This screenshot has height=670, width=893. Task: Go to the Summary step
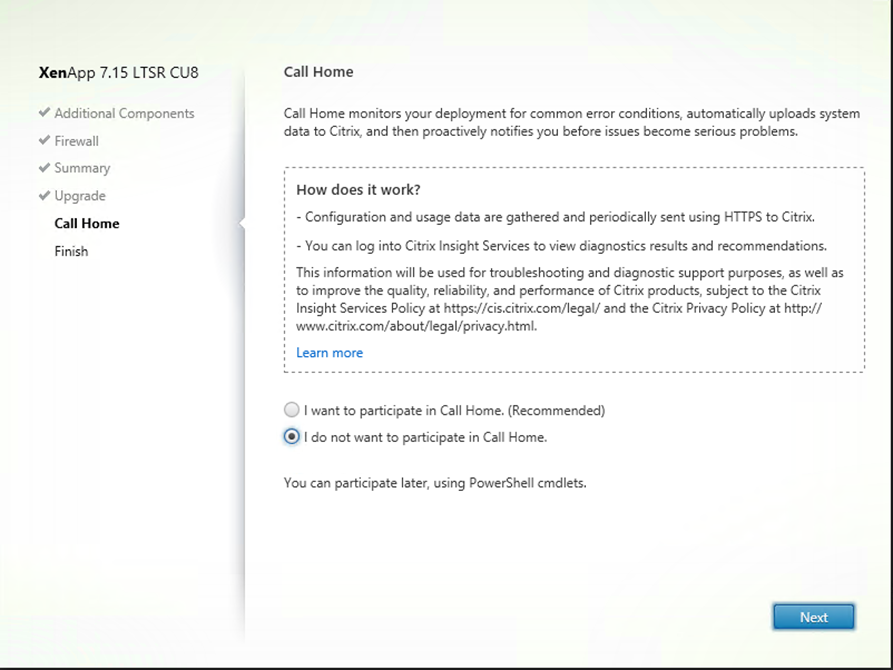coord(82,168)
